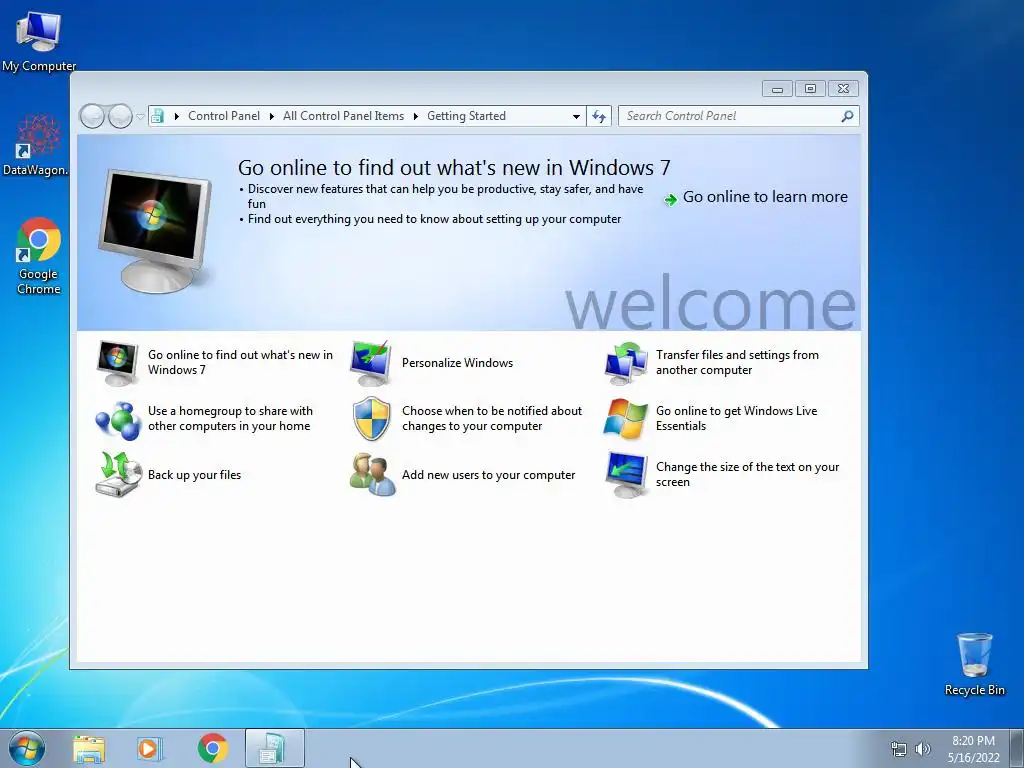The image size is (1024, 768).
Task: Open Transfer files and settings from another computer
Action: 737,362
